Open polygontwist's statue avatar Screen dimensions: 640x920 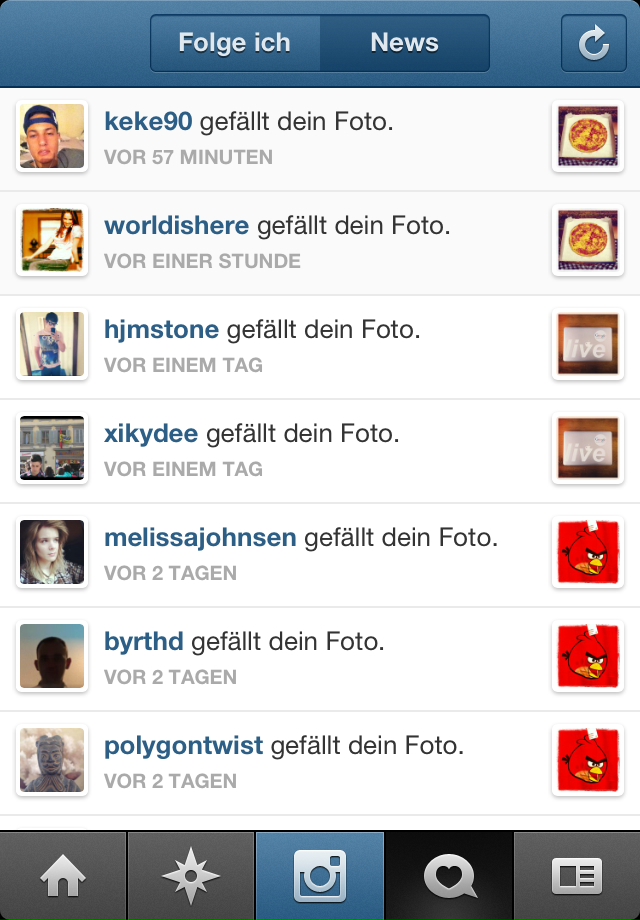coord(52,760)
